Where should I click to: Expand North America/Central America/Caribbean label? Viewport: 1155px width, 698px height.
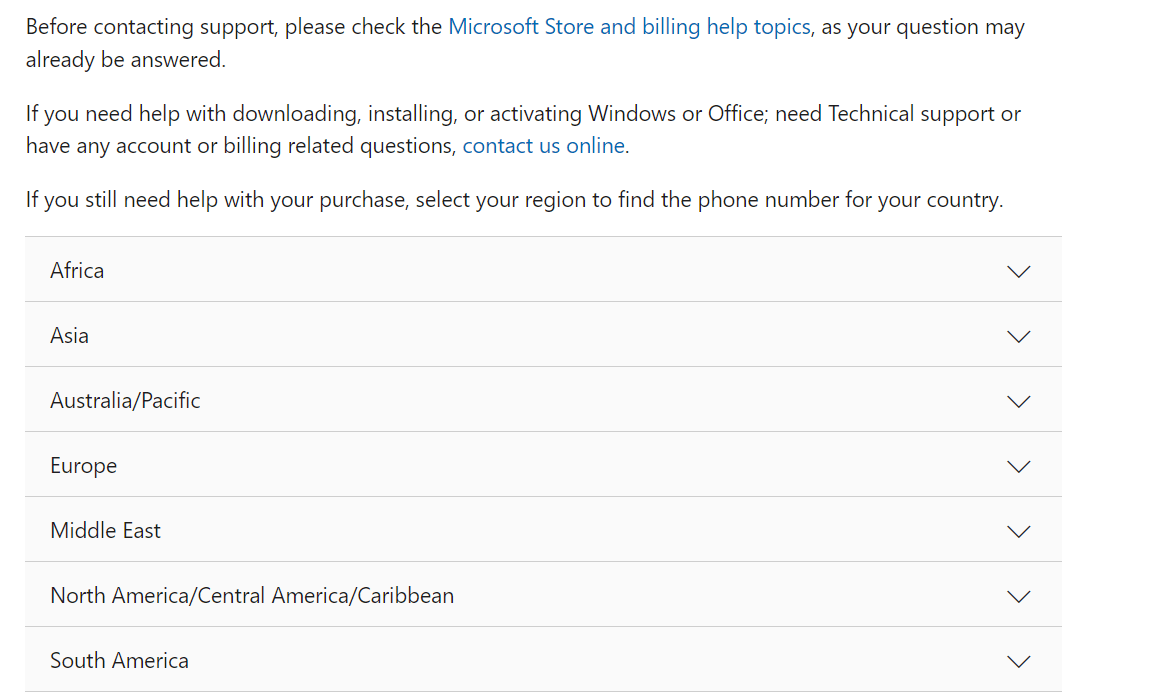click(252, 595)
